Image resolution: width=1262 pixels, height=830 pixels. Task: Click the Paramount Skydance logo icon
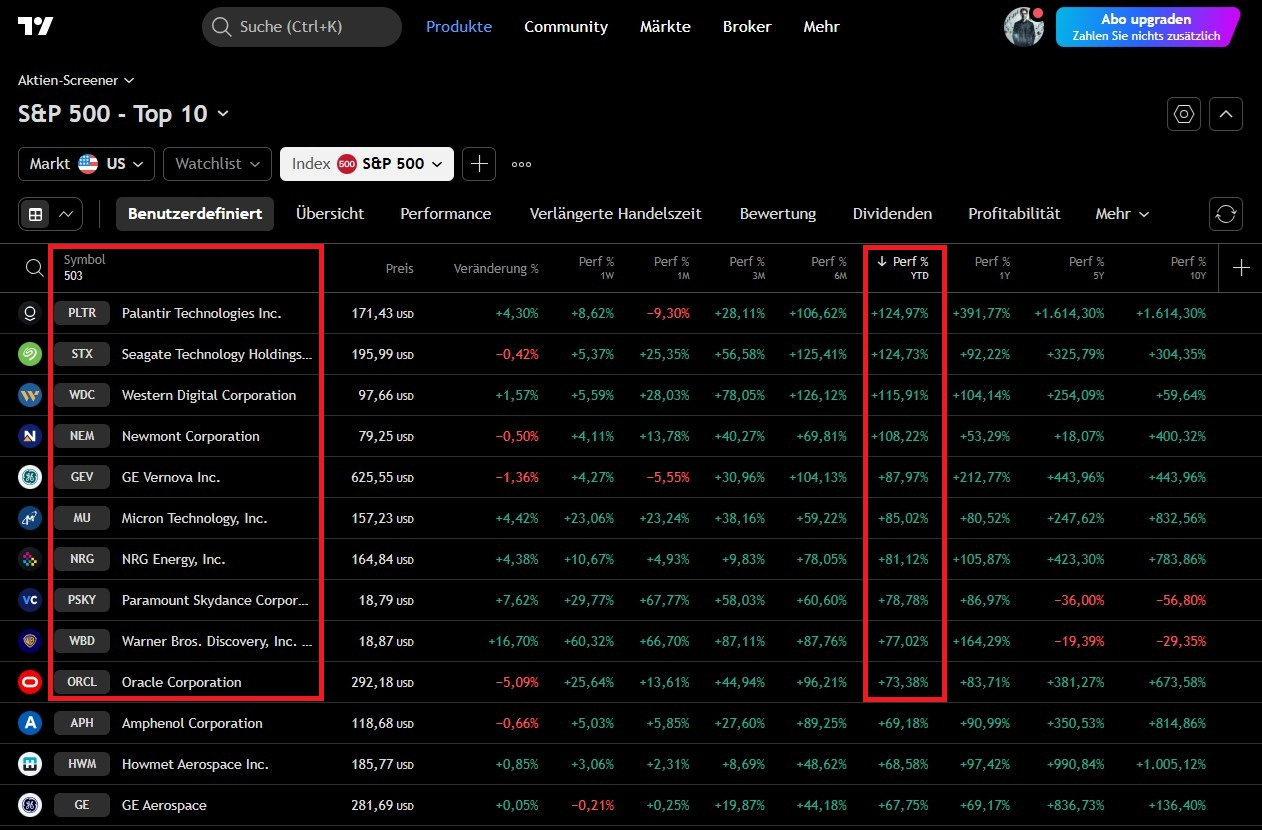(30, 600)
